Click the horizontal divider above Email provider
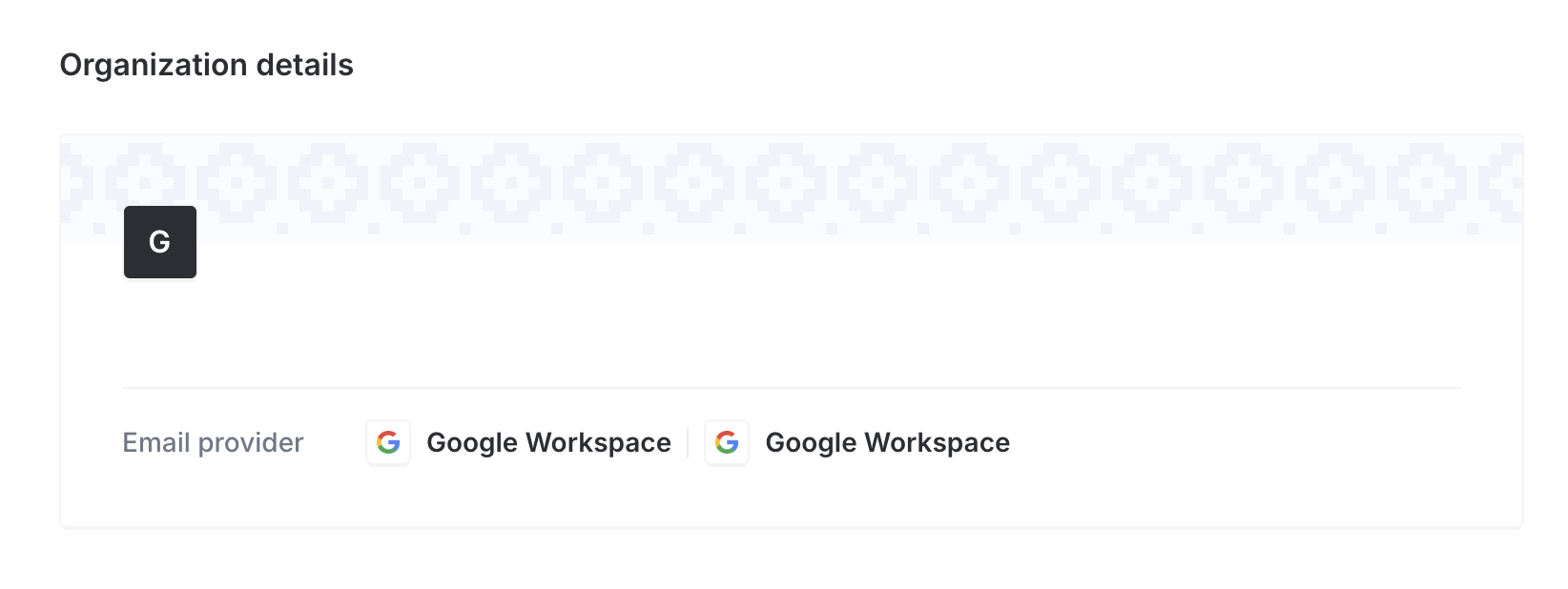This screenshot has width=1568, height=589. tap(792, 388)
